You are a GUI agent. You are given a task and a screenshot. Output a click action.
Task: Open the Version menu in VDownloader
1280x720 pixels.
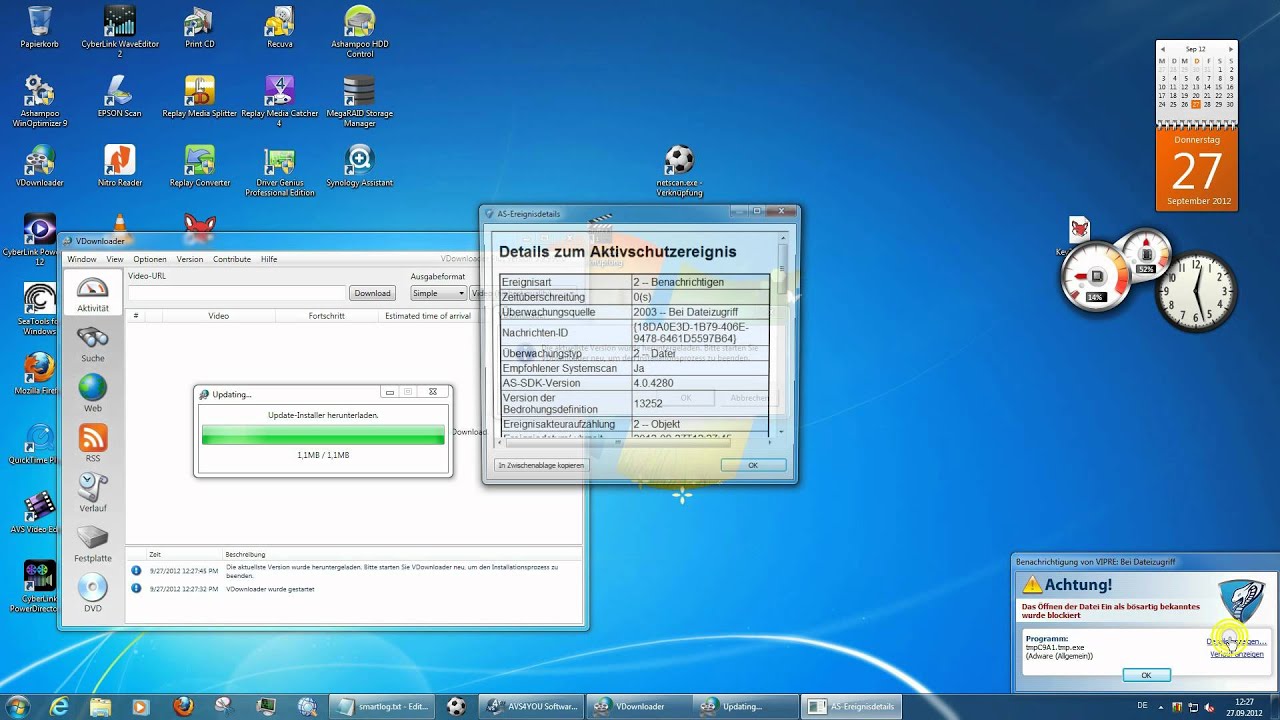click(190, 259)
